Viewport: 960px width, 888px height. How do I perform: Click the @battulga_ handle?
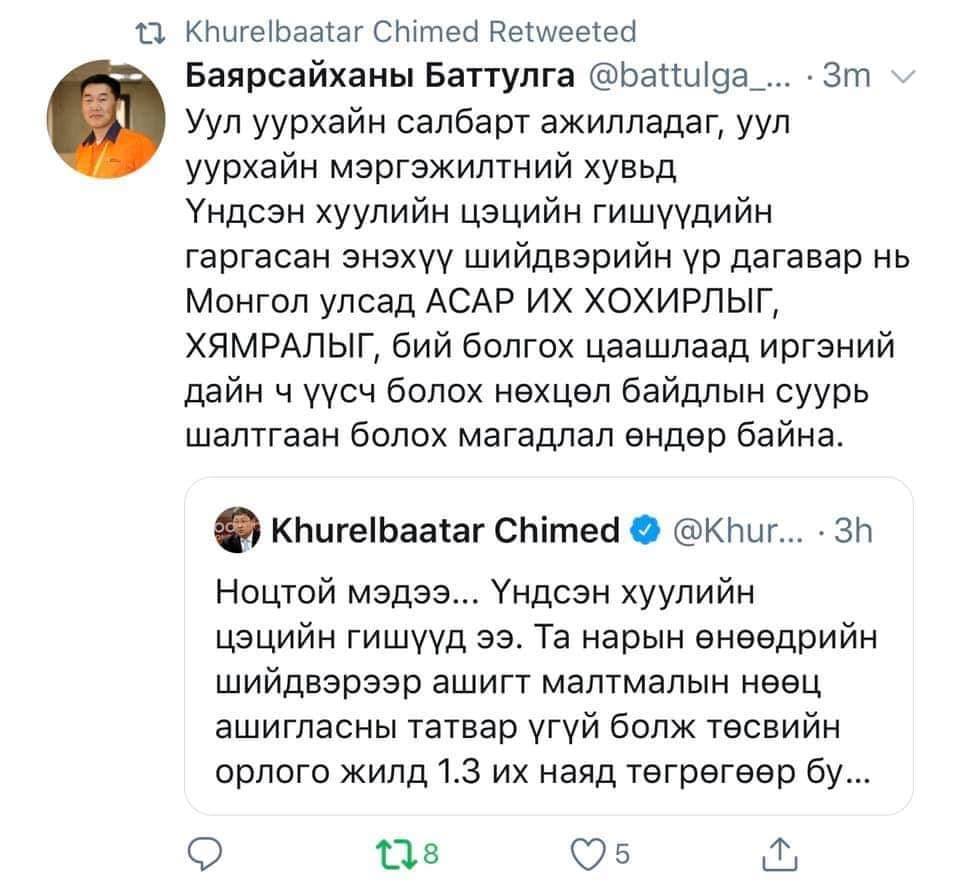click(x=700, y=75)
